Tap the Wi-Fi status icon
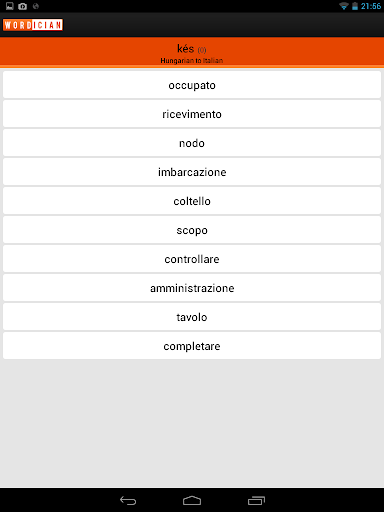Screen dimensions: 384x512 pos(343,6)
